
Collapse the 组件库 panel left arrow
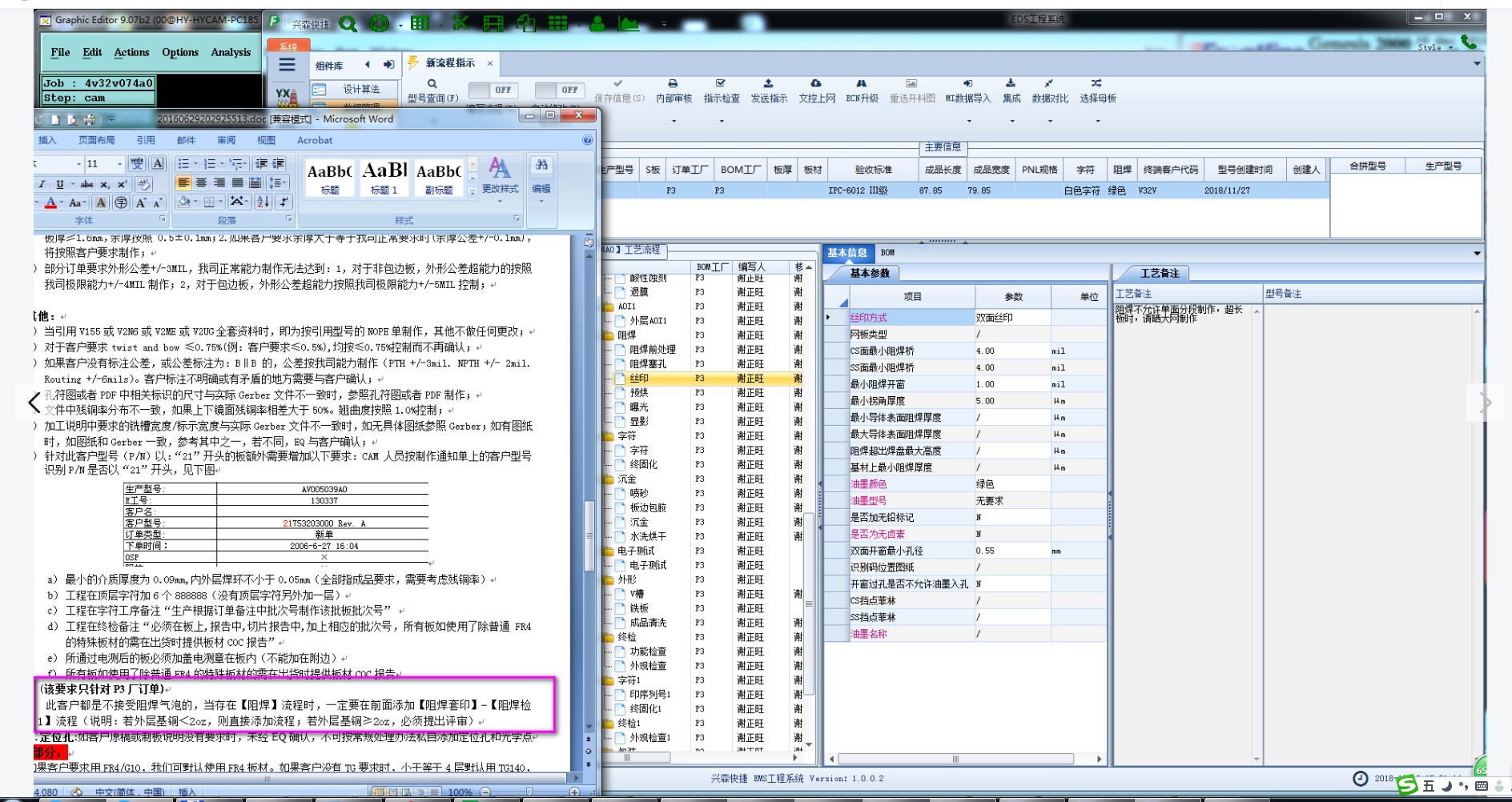[367, 65]
